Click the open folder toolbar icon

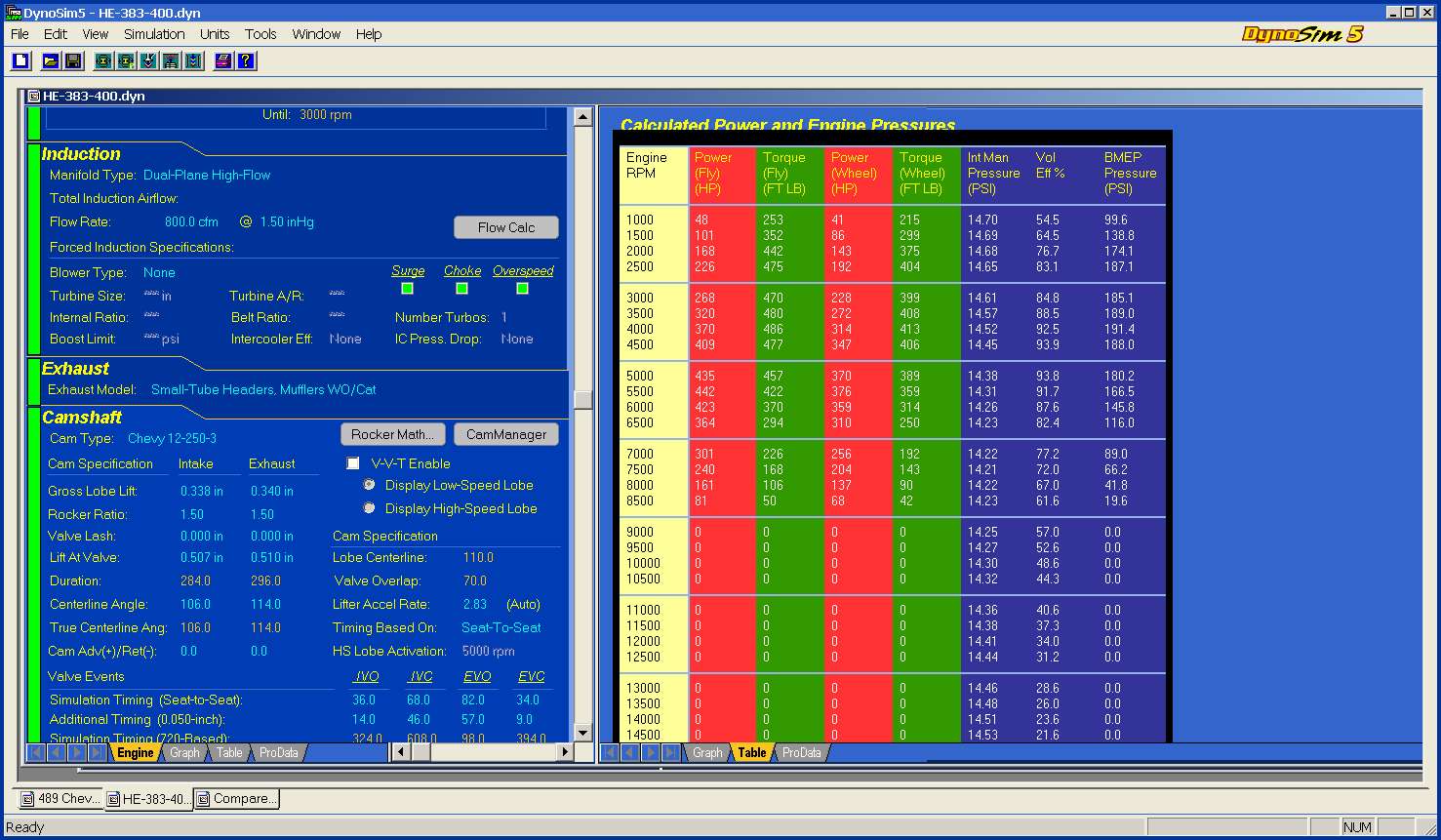[50, 60]
